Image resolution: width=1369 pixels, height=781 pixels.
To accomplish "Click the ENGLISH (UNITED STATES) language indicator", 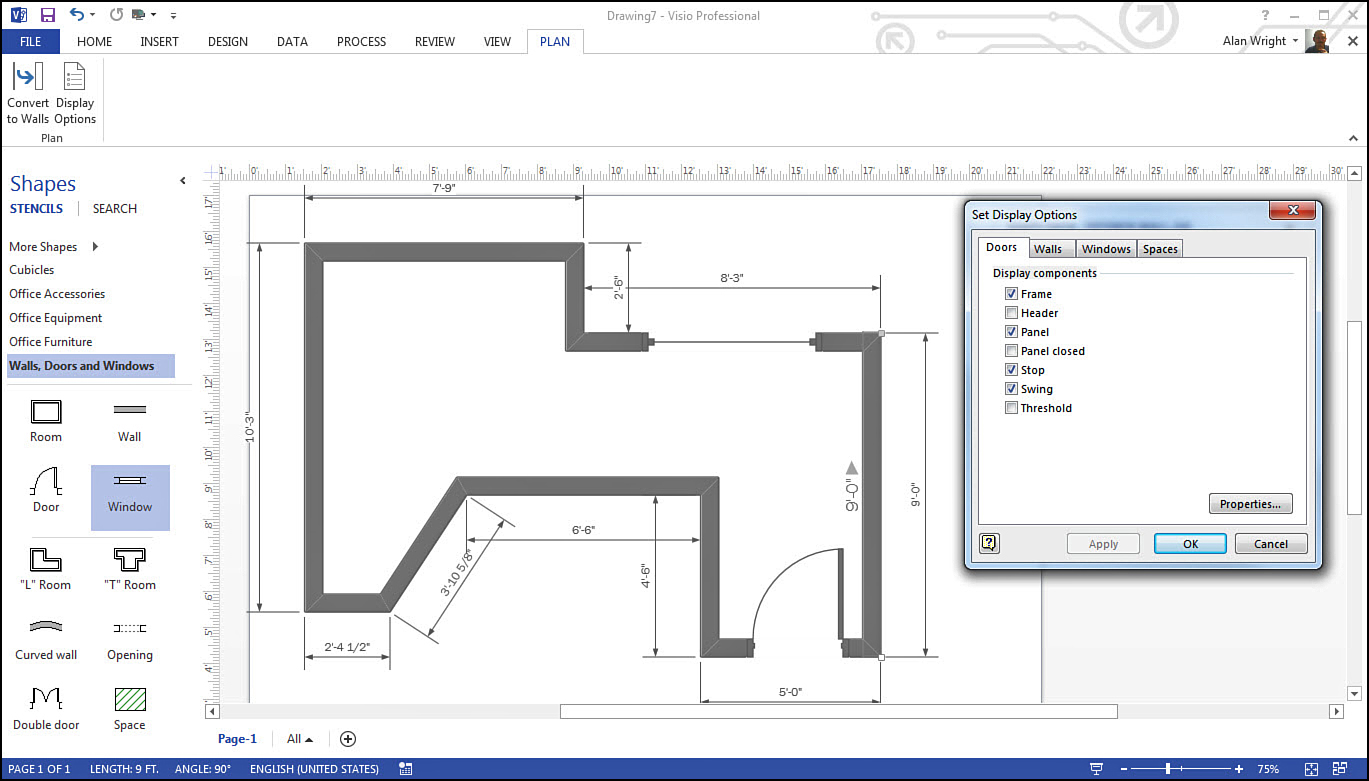I will coord(314,769).
